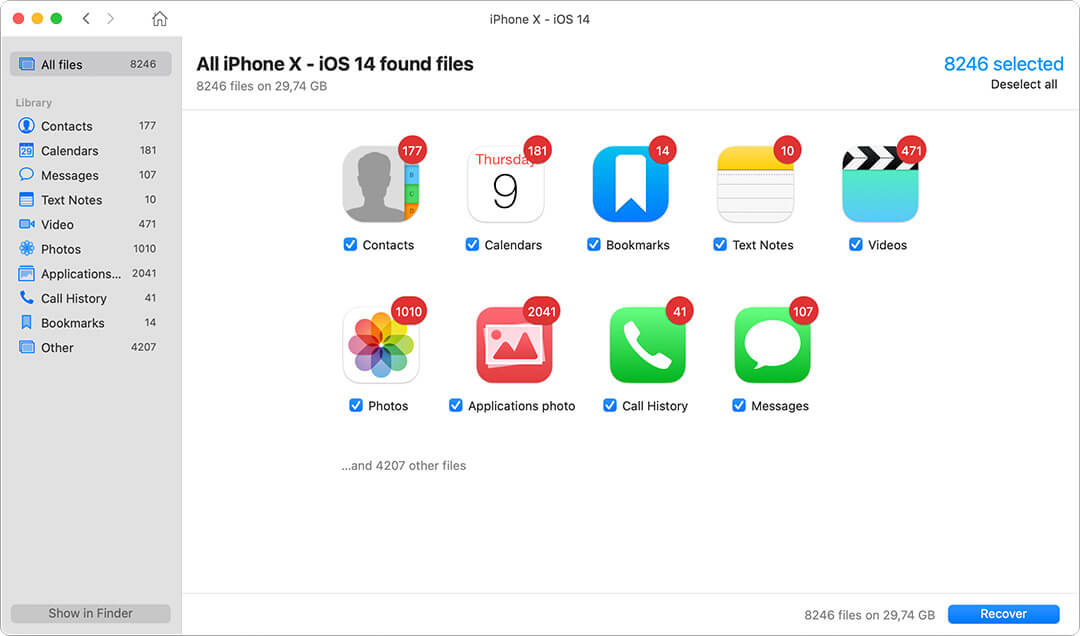Click the 1010 badge on Photos icon
The width and height of the screenshot is (1080, 636).
(408, 311)
